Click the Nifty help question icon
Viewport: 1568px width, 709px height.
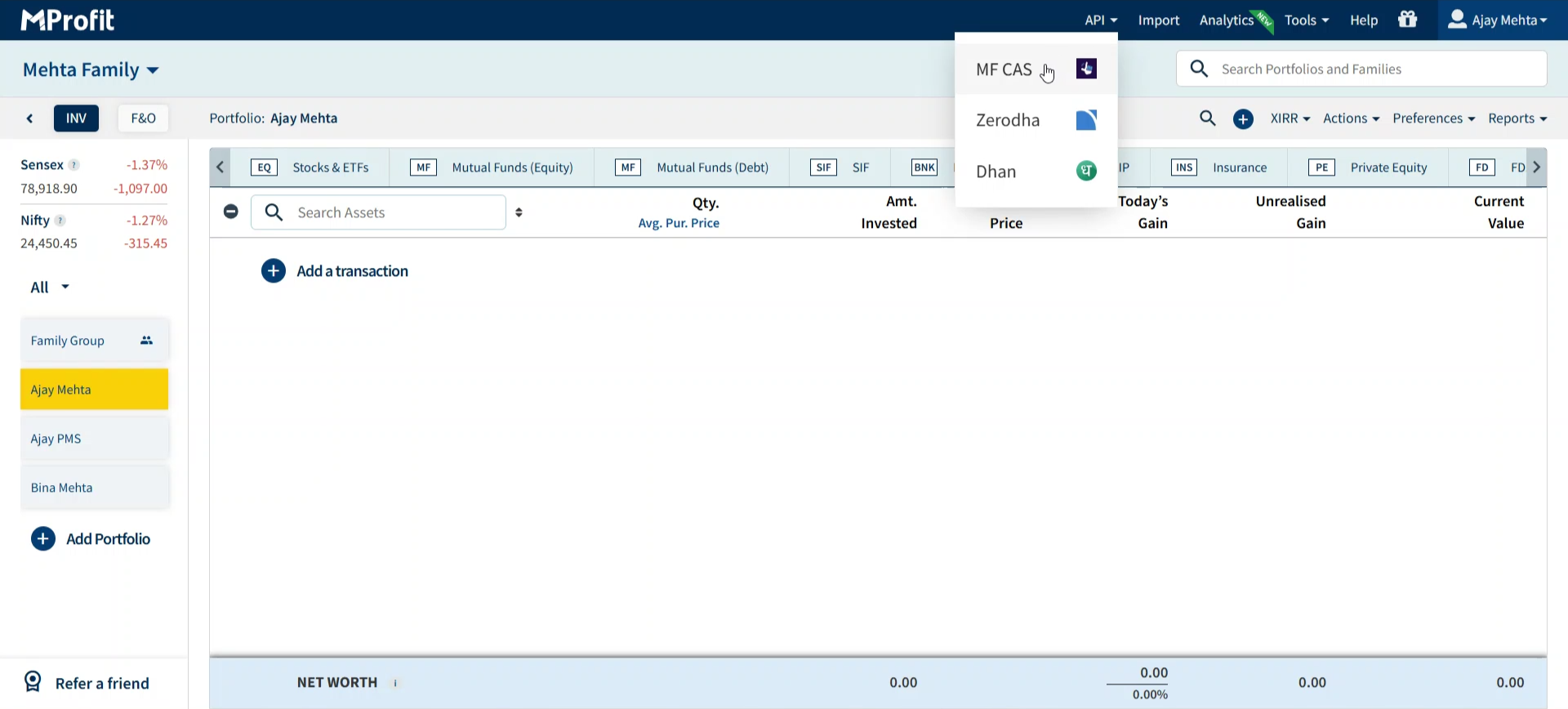[60, 221]
